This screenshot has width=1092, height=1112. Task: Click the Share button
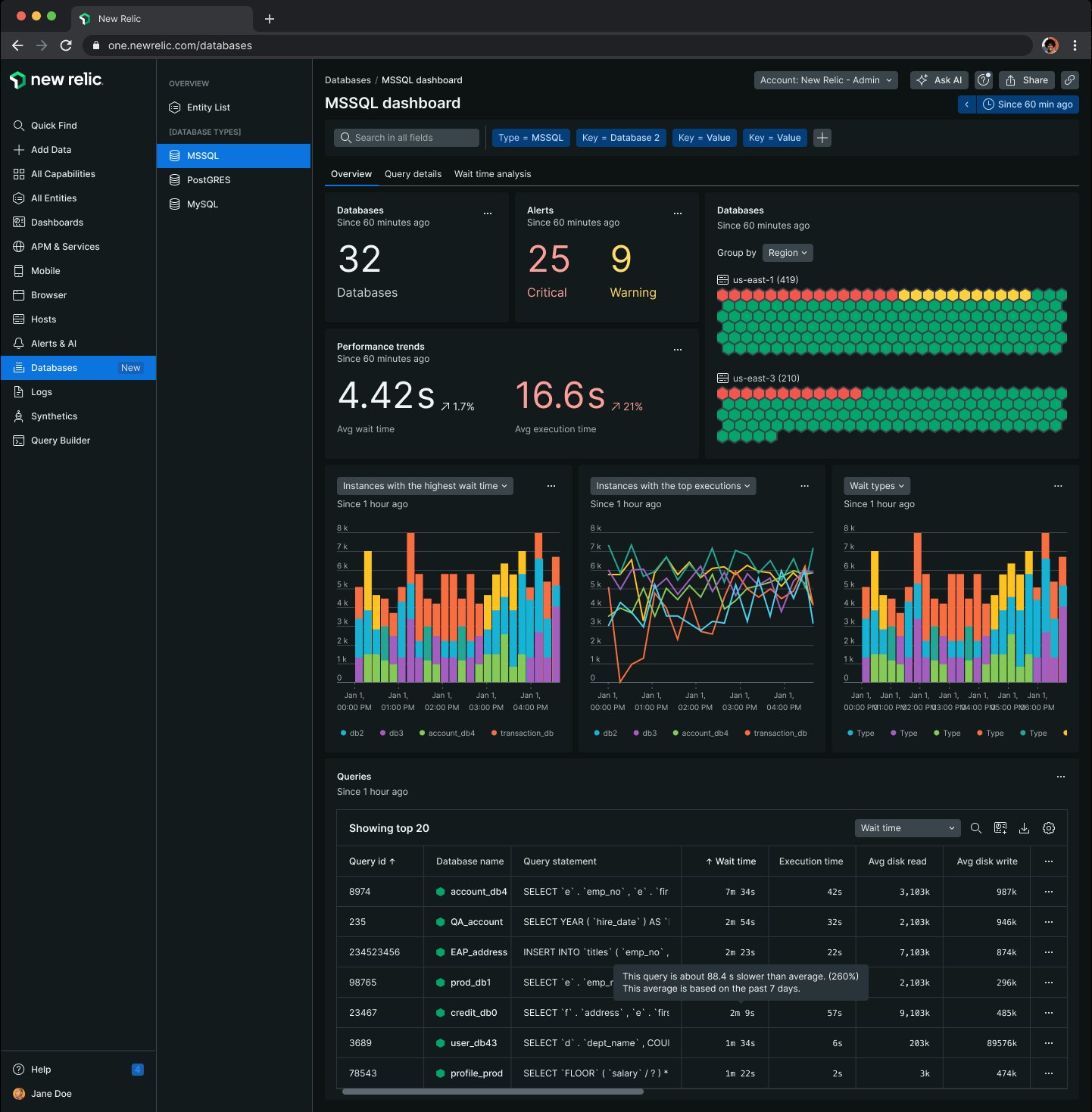[x=1027, y=80]
